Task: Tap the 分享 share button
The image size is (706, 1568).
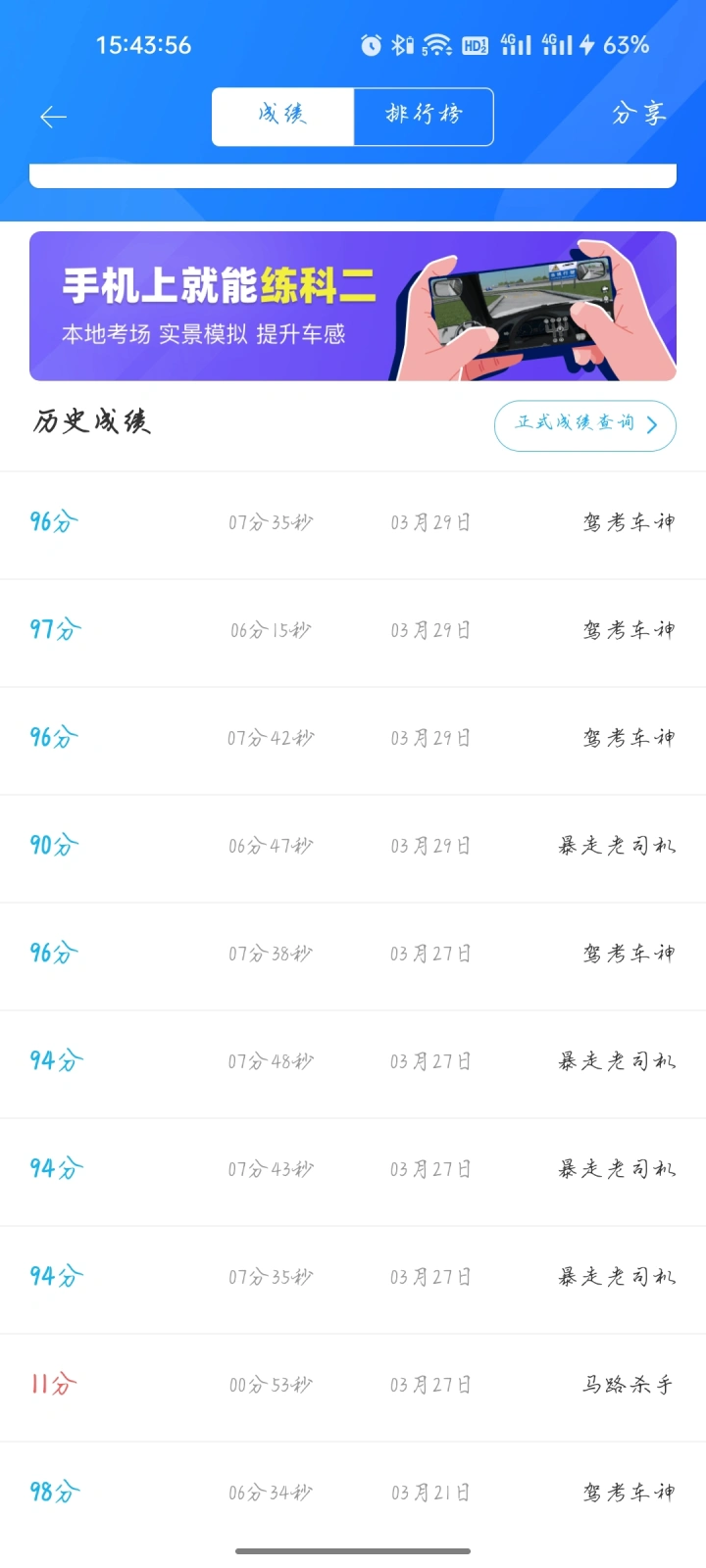Action: [x=638, y=114]
